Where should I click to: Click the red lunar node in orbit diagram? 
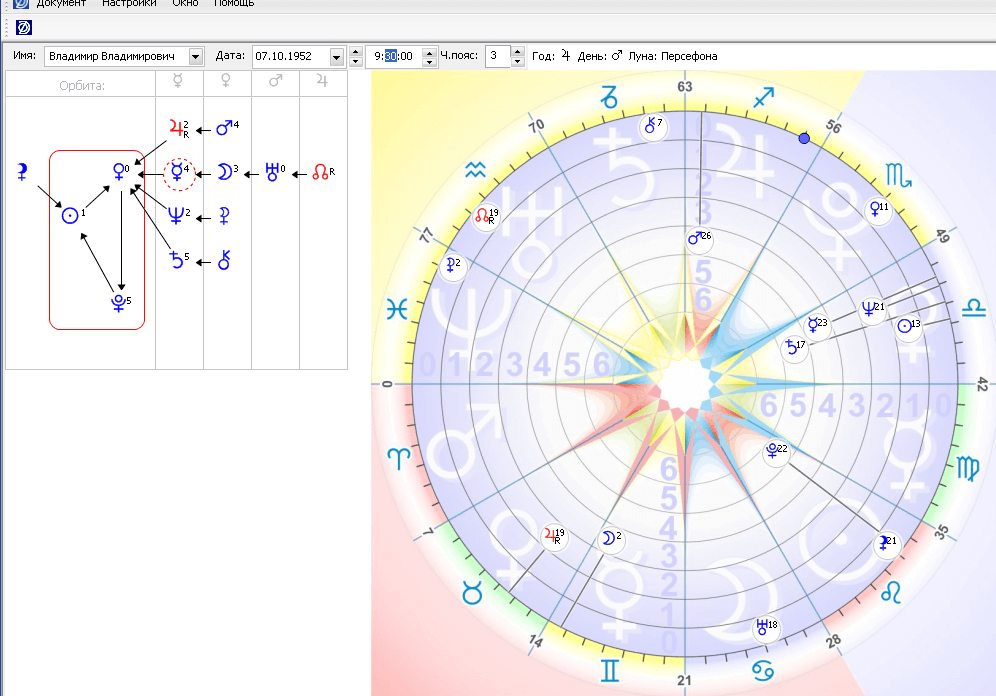click(323, 171)
